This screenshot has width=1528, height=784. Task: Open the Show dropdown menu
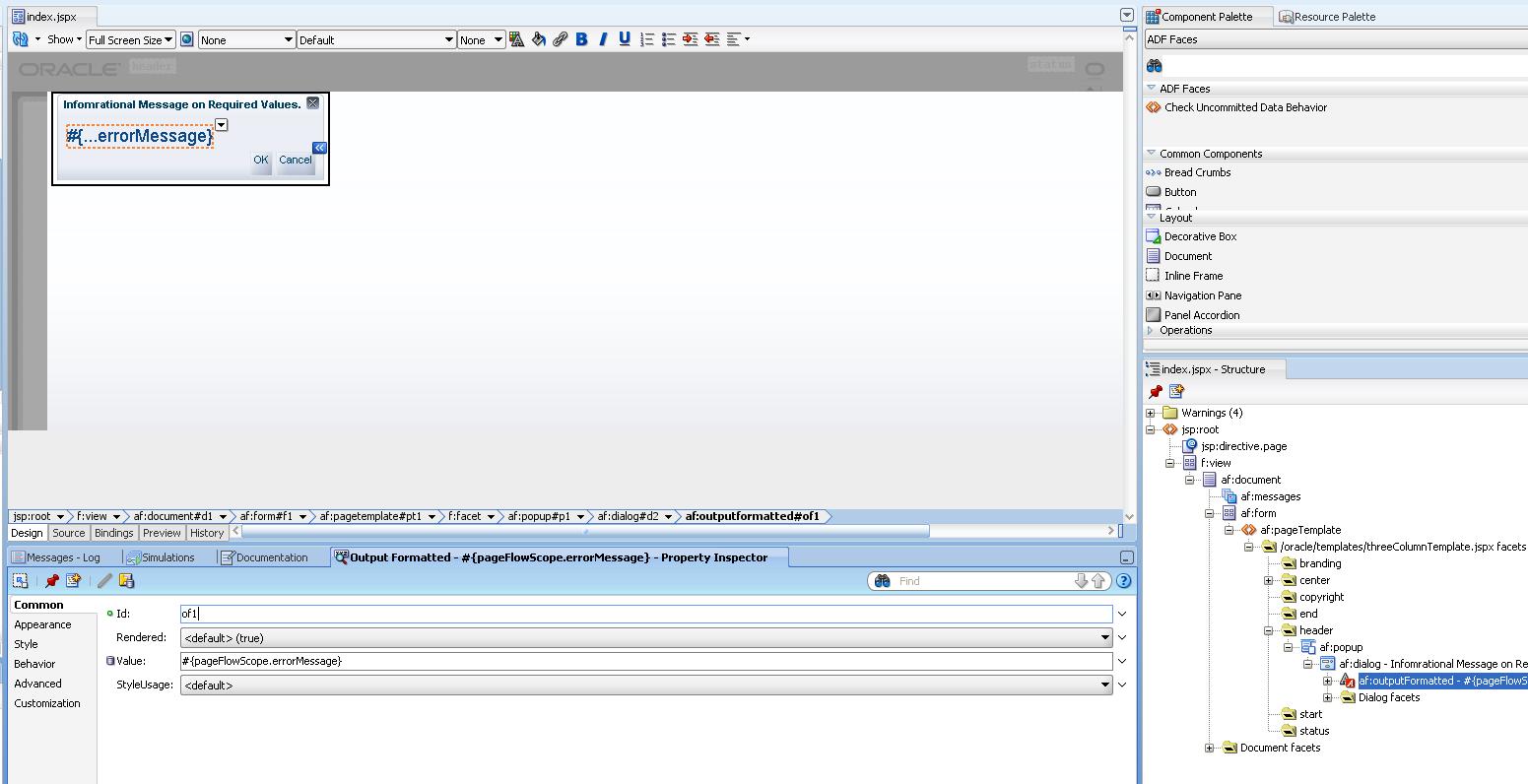[x=64, y=38]
